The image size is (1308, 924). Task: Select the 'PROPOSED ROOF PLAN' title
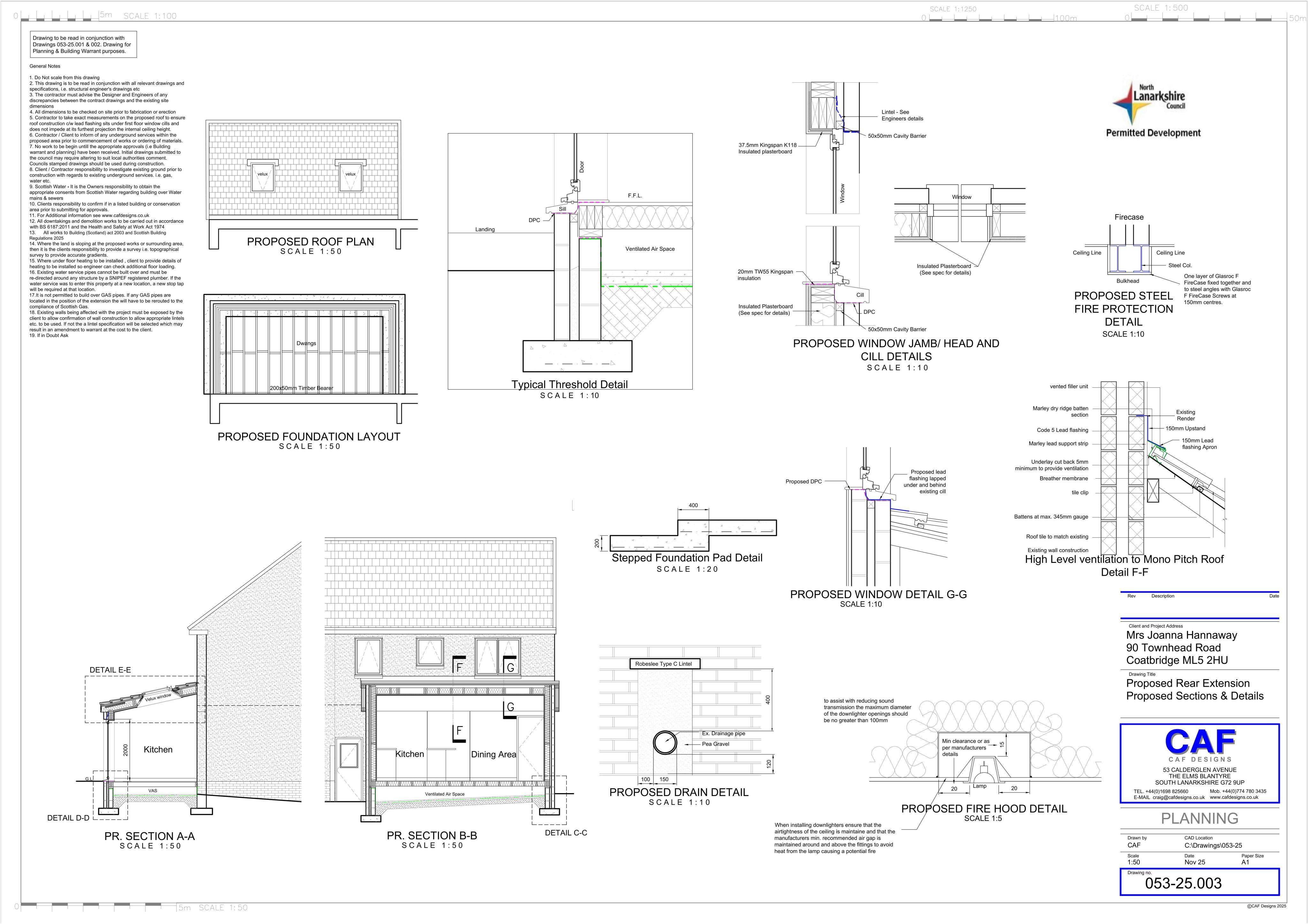pyautogui.click(x=310, y=242)
